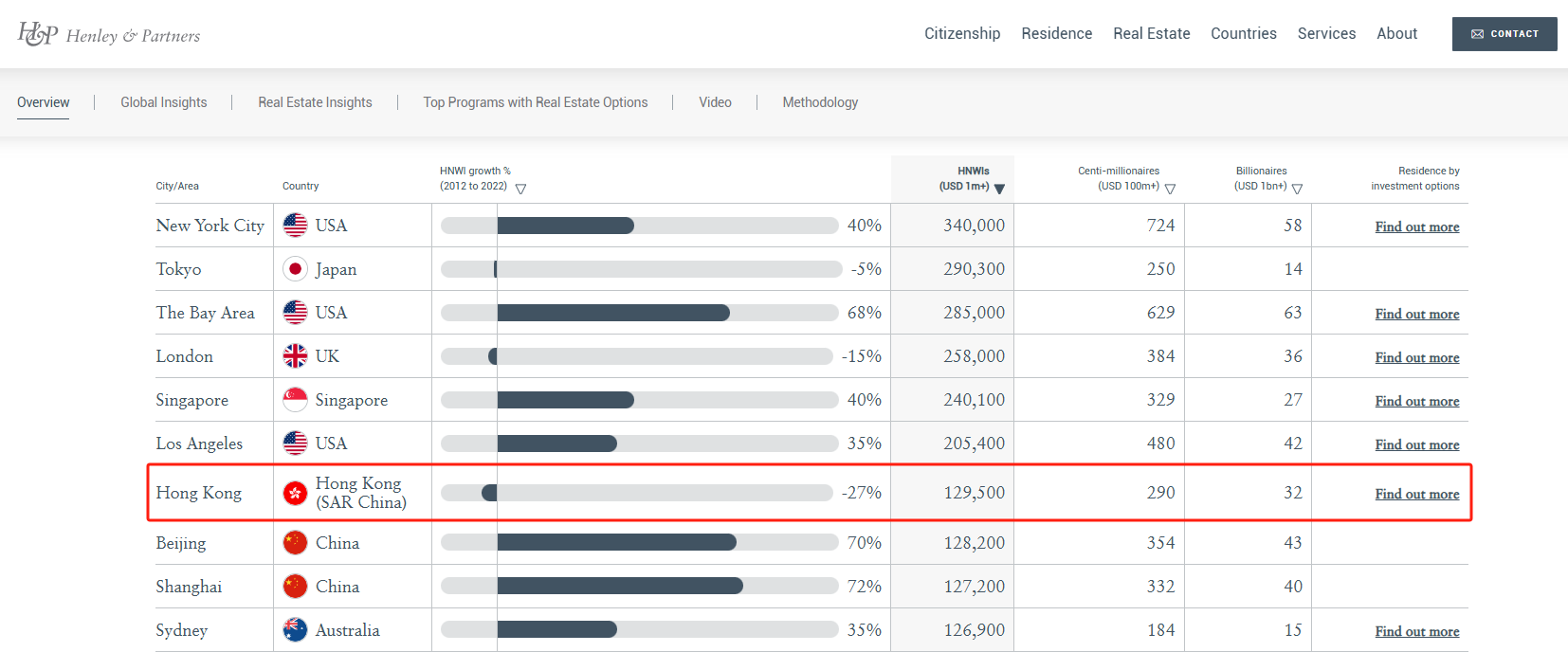Click the Hong Kong flag icon

[295, 493]
